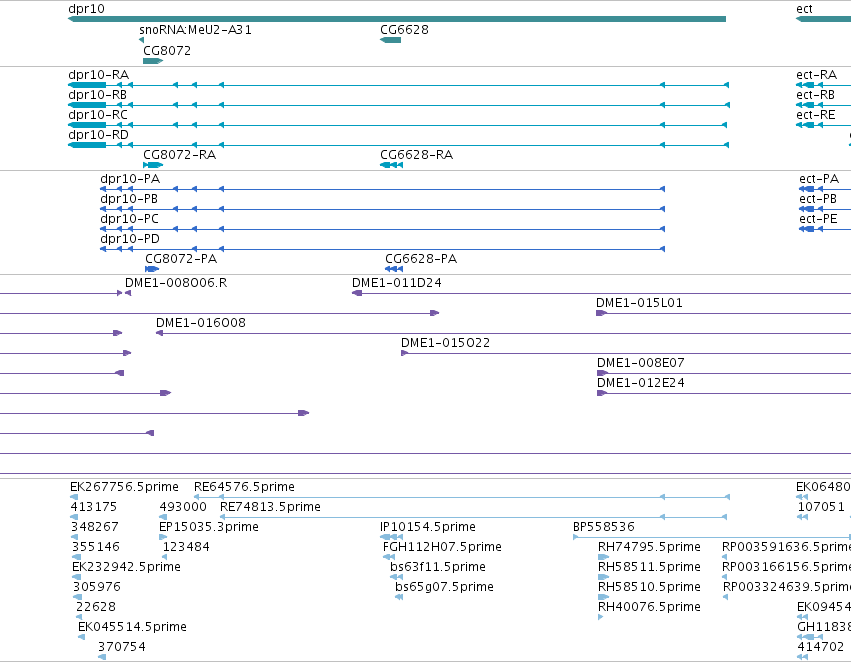Click EST RH74795.5prime

[603, 557]
